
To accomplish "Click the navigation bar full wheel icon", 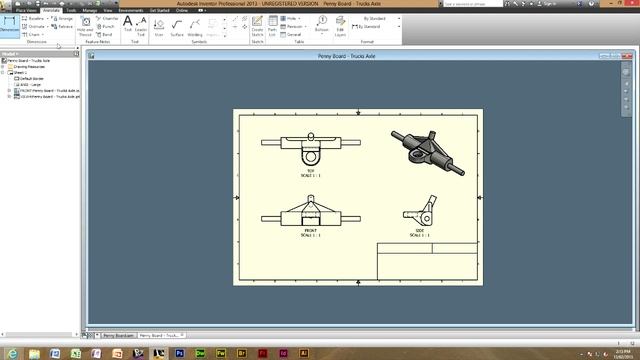I will 626,72.
